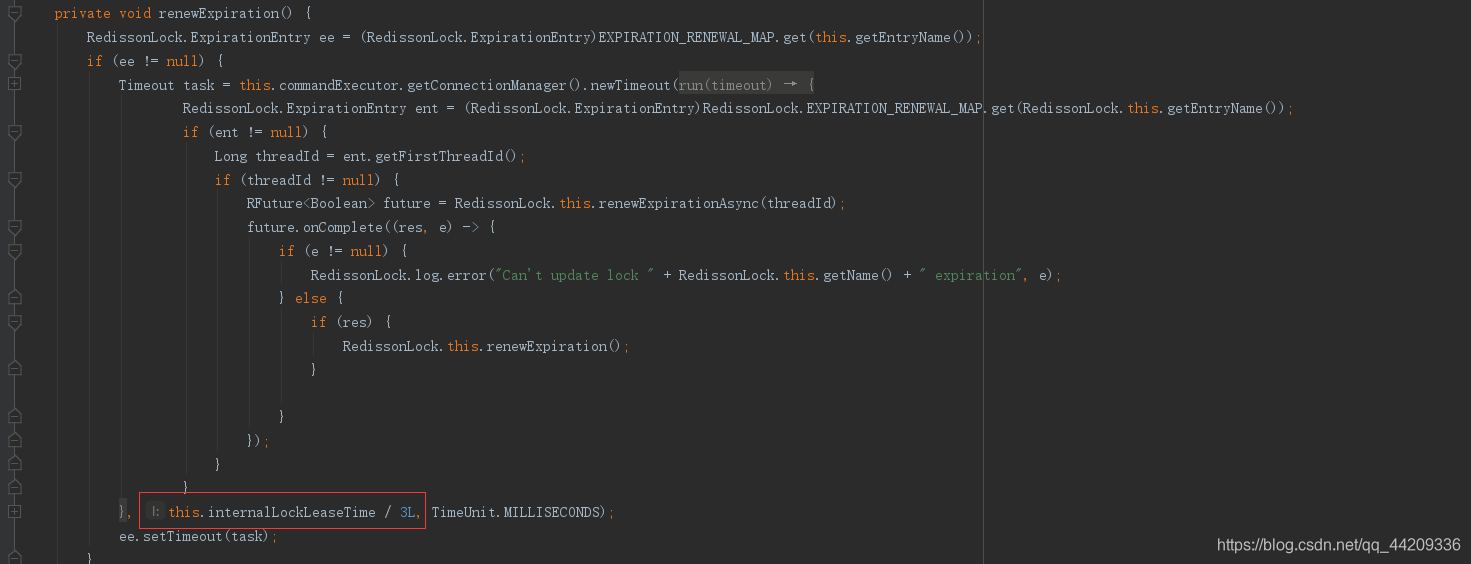Toggle the fold marker on the '} else {' line

coord(14,298)
